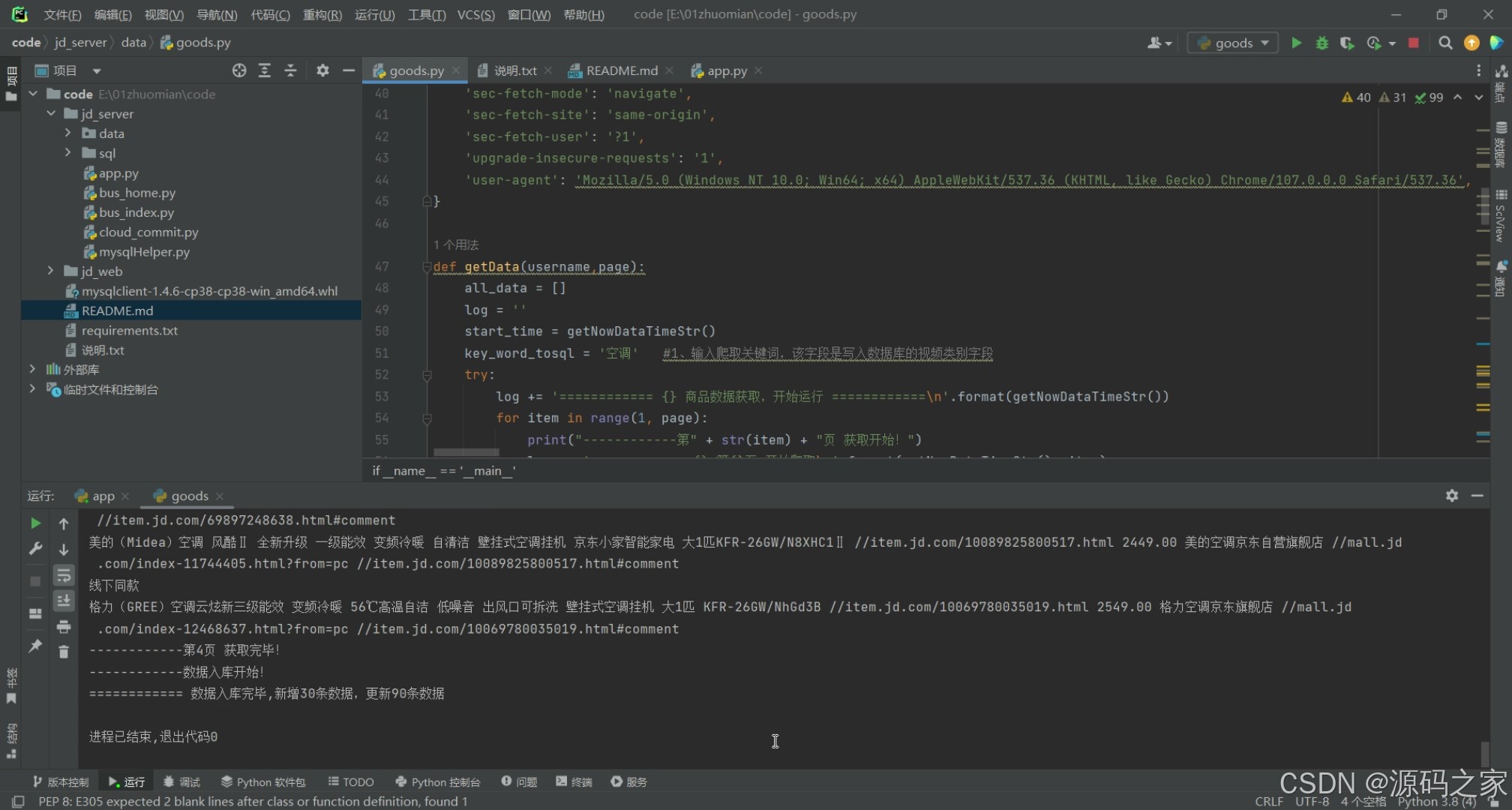Toggle scroll to end in console
This screenshot has height=810, width=1512.
click(64, 601)
